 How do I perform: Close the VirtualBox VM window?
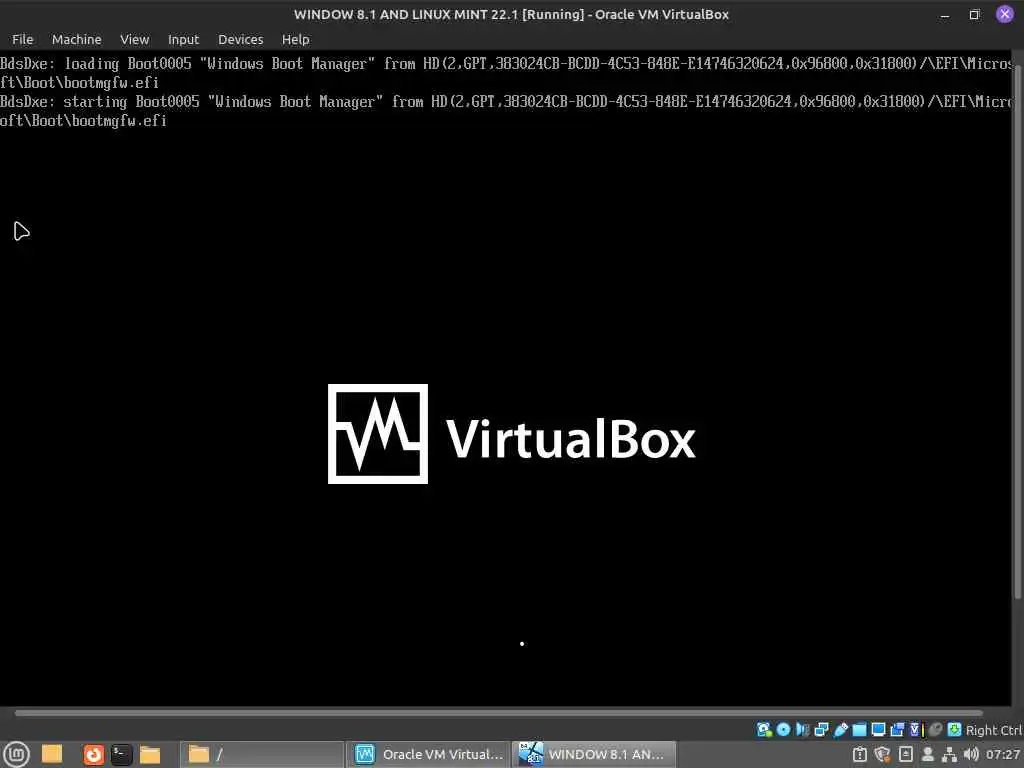(x=1004, y=14)
